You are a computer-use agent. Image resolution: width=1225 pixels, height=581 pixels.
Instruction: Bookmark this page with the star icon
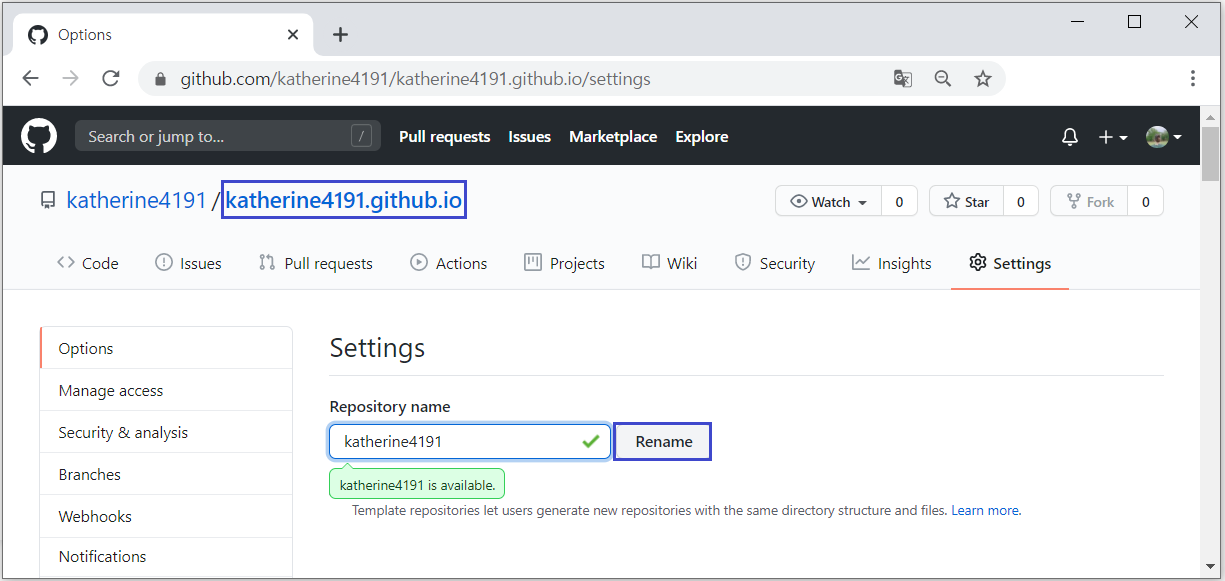(x=983, y=78)
